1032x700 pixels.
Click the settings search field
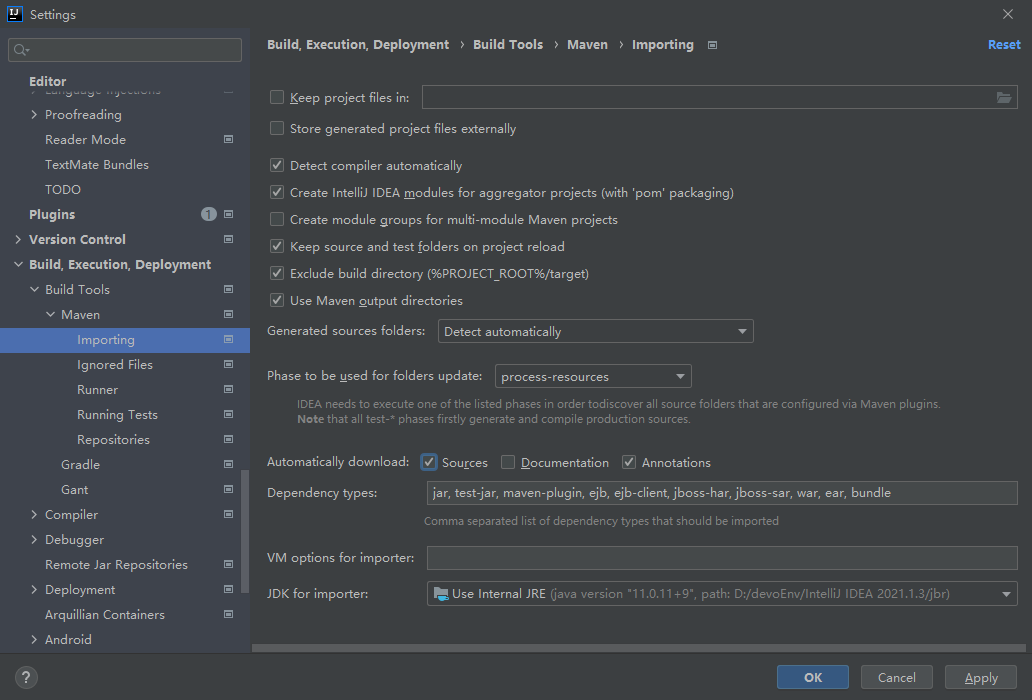pyautogui.click(x=125, y=50)
